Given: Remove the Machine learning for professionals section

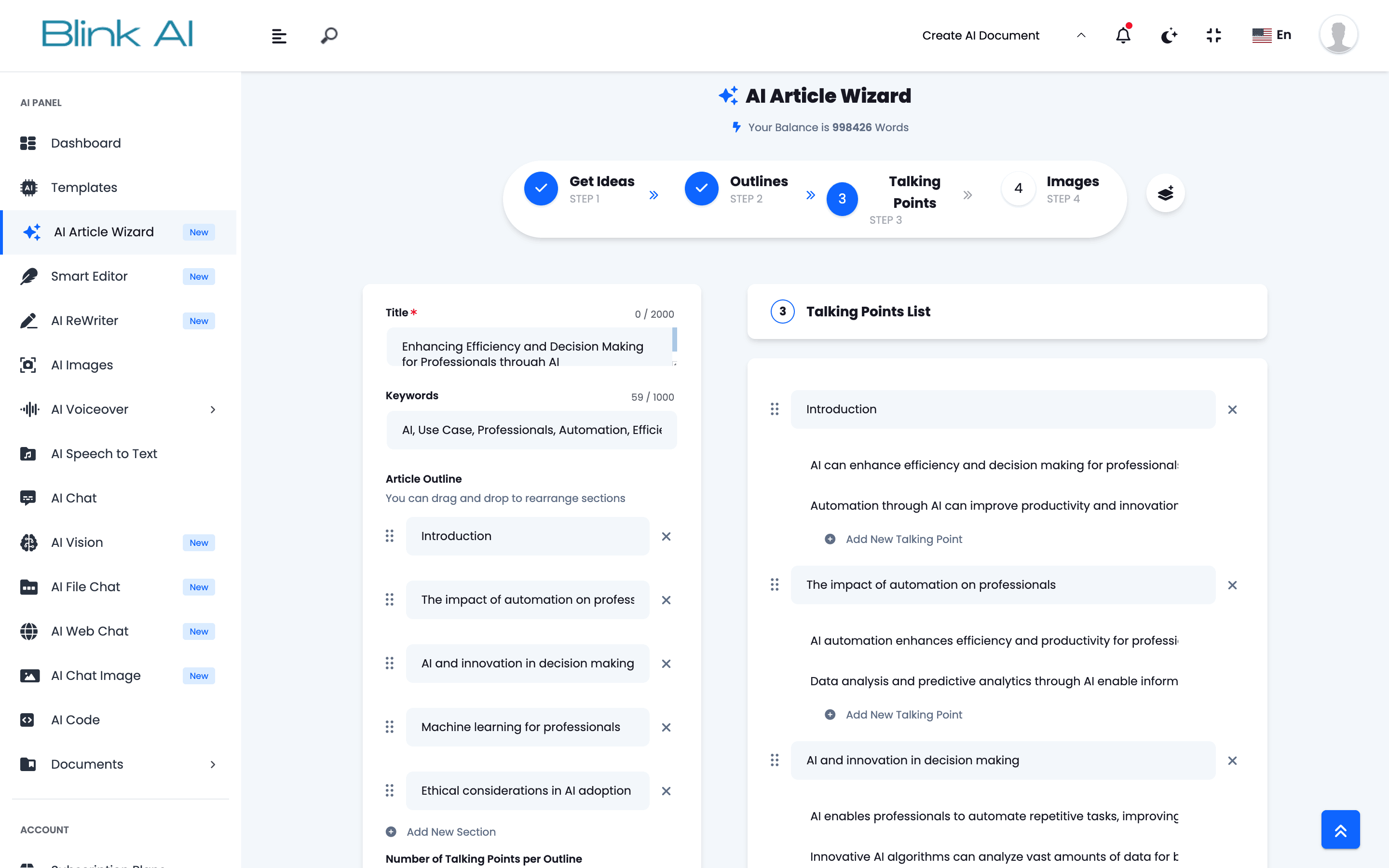Looking at the screenshot, I should pos(666,727).
